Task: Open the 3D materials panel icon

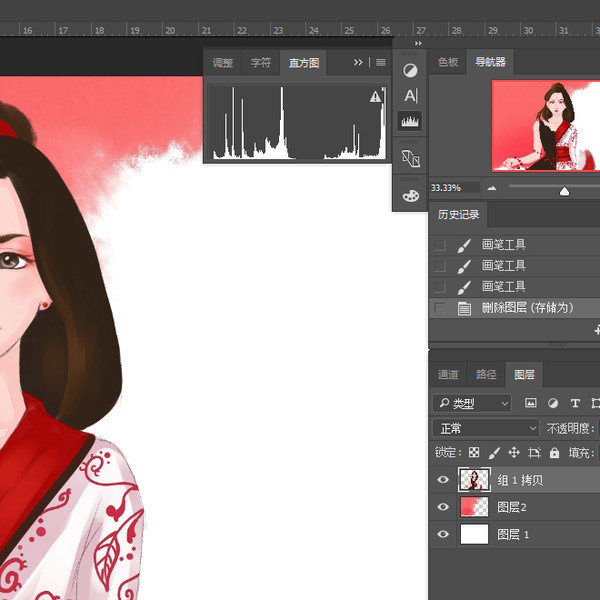Action: click(410, 158)
